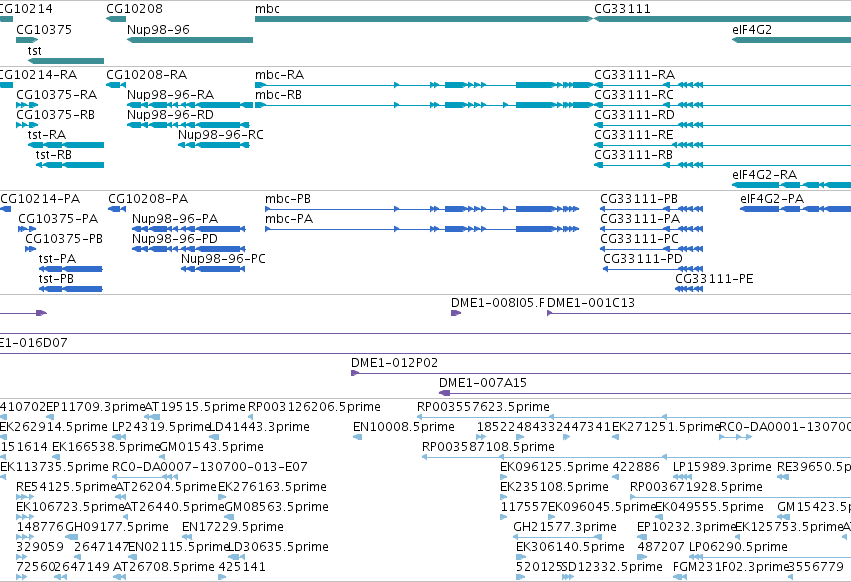Select the RP003557623.5prime EST
The height and width of the screenshot is (582, 851).
click(634, 417)
